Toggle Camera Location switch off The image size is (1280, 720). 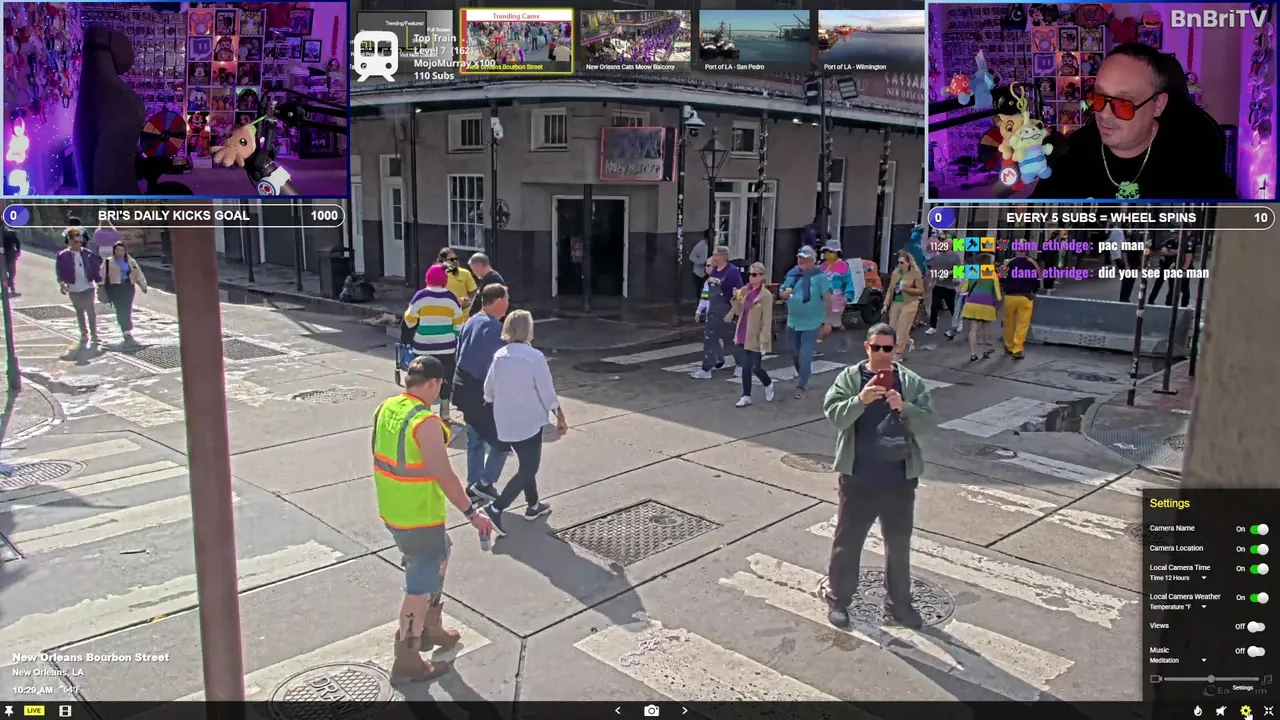[1259, 549]
